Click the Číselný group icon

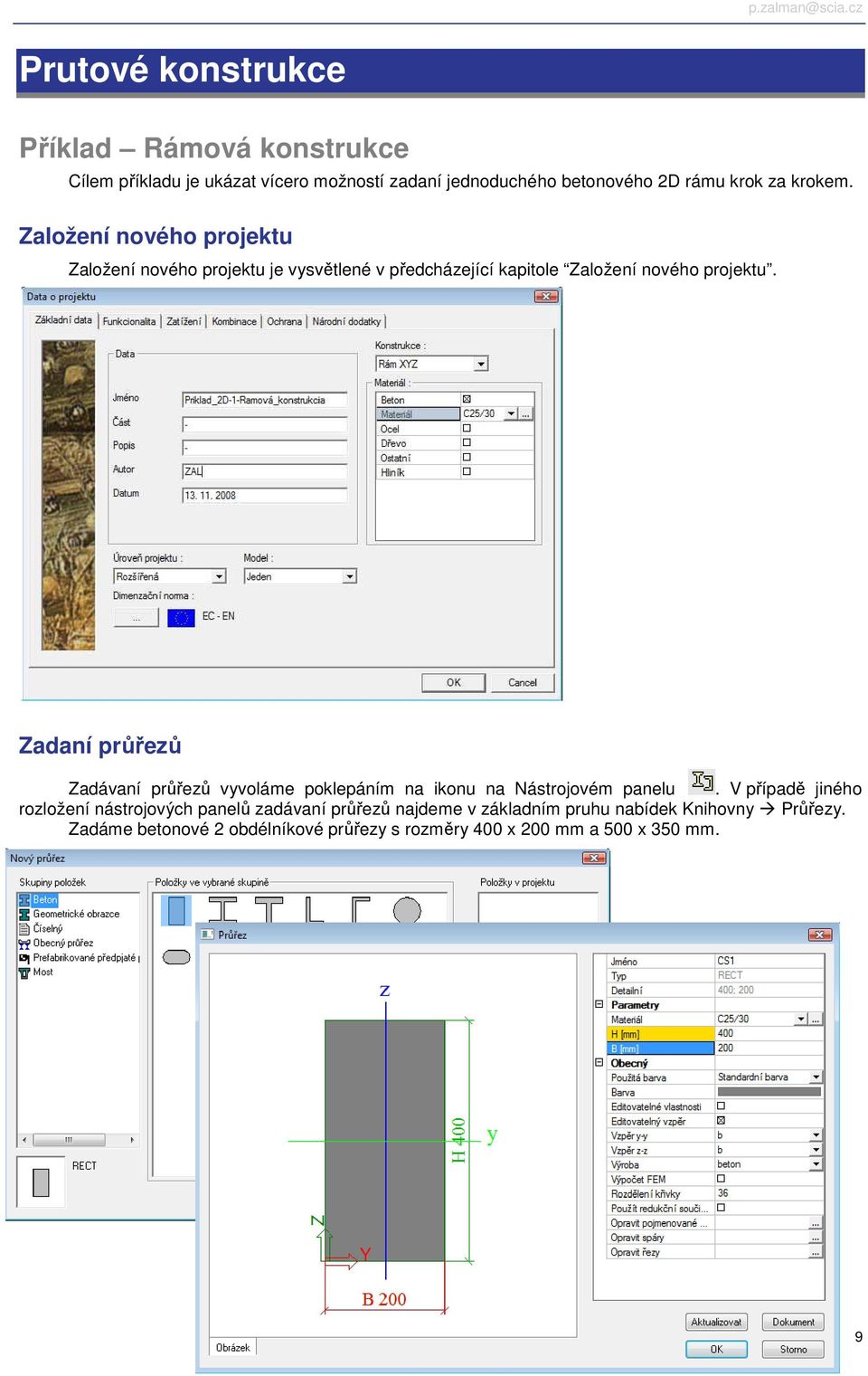(x=24, y=929)
